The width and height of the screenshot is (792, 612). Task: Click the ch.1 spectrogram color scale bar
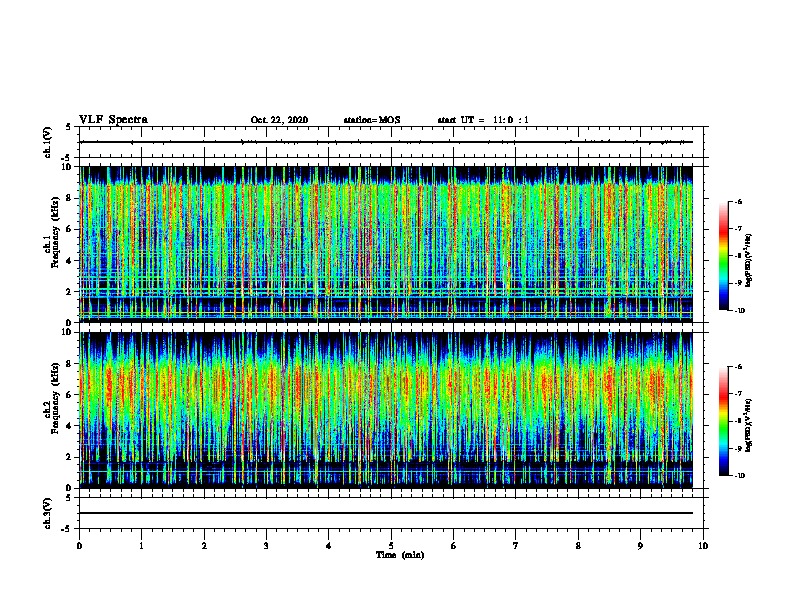click(x=724, y=256)
